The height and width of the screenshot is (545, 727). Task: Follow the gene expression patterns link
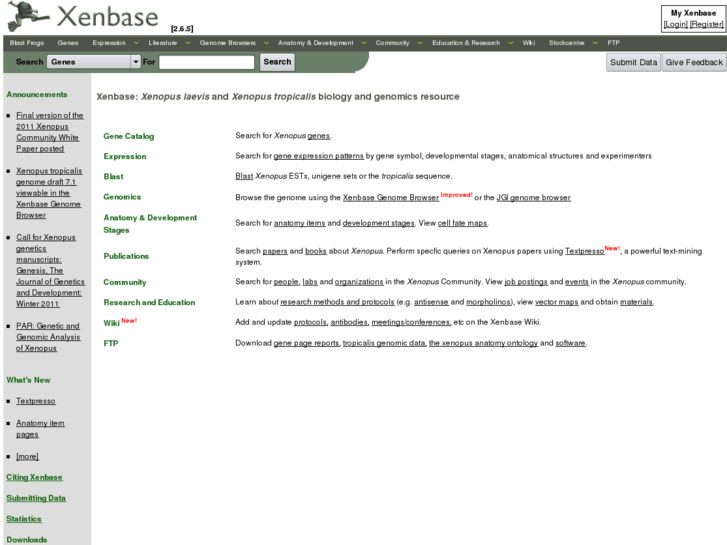coord(319,156)
